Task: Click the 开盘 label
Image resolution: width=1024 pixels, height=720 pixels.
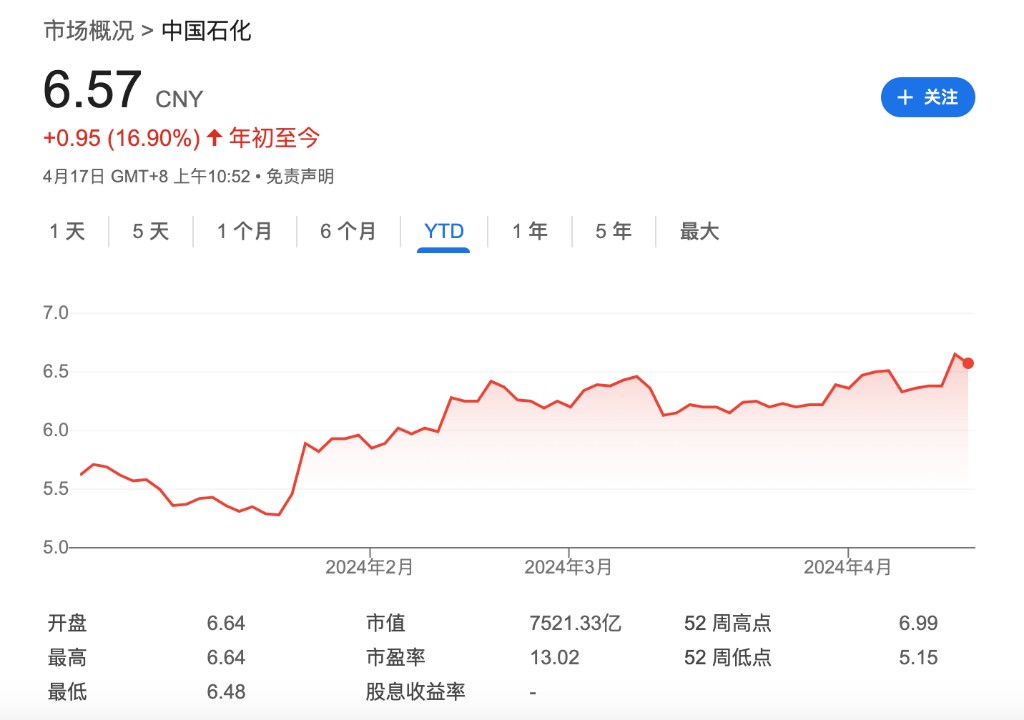Action: coord(67,623)
